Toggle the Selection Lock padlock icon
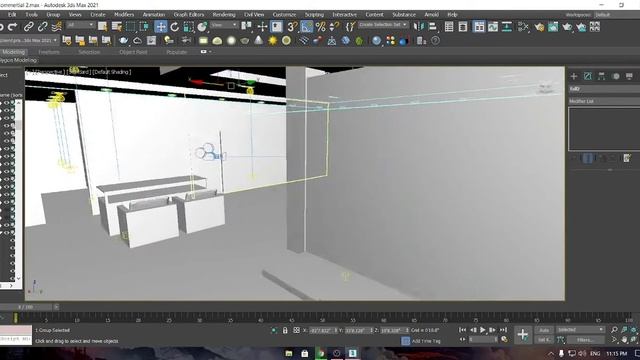This screenshot has height=360, width=640. [x=285, y=330]
